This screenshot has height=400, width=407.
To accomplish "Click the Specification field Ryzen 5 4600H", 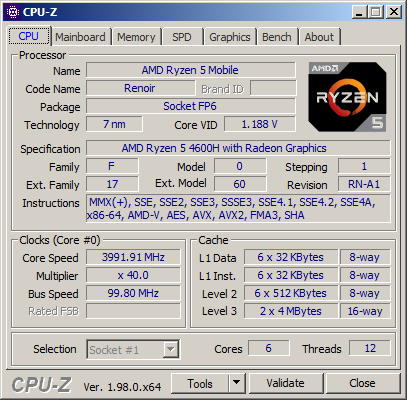I will (238, 148).
